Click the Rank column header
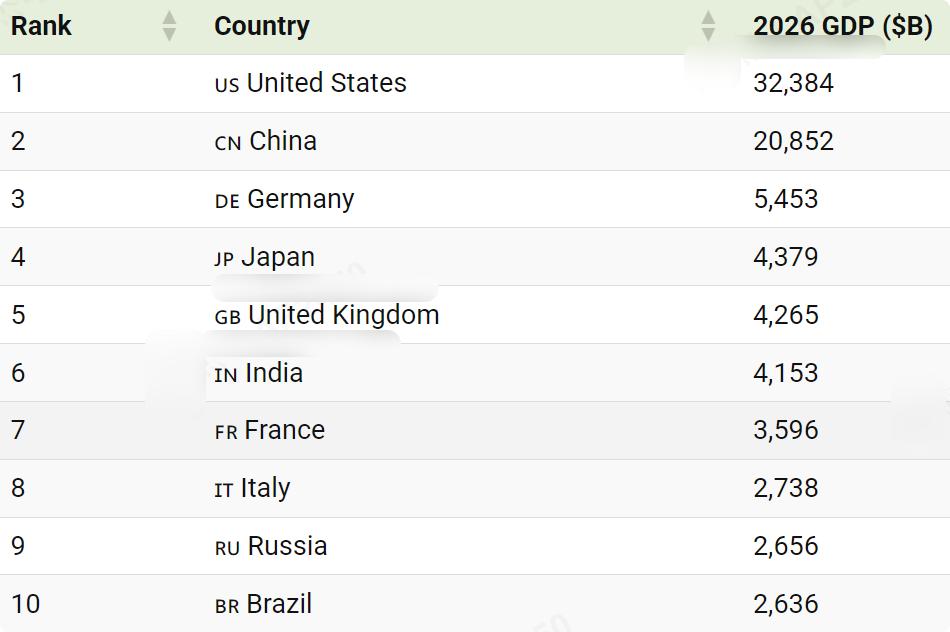The height and width of the screenshot is (632, 950). [41, 26]
